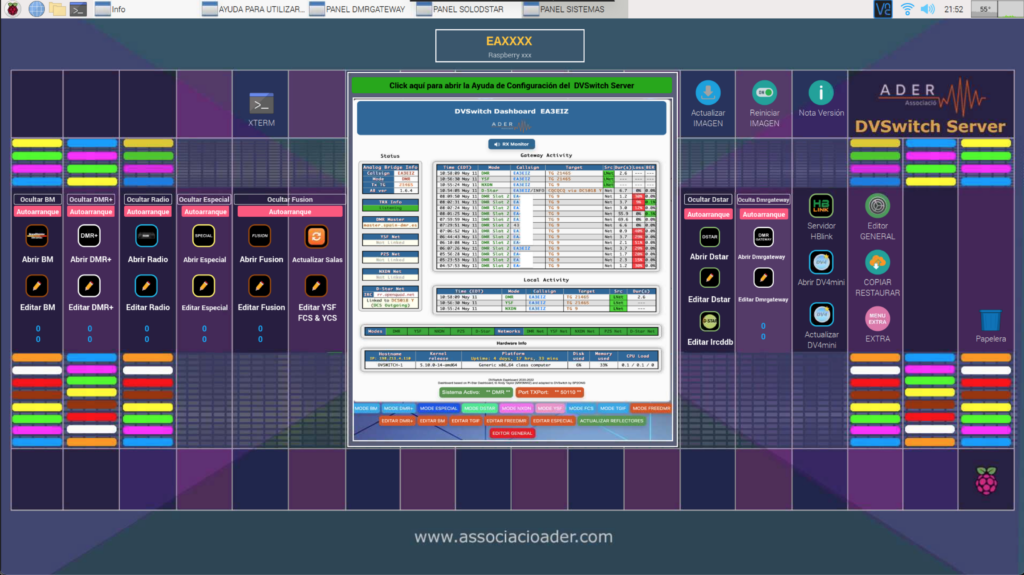This screenshot has height=575, width=1024.
Task: Hide the Radio panel via Ocultar Radio
Action: click(x=147, y=199)
